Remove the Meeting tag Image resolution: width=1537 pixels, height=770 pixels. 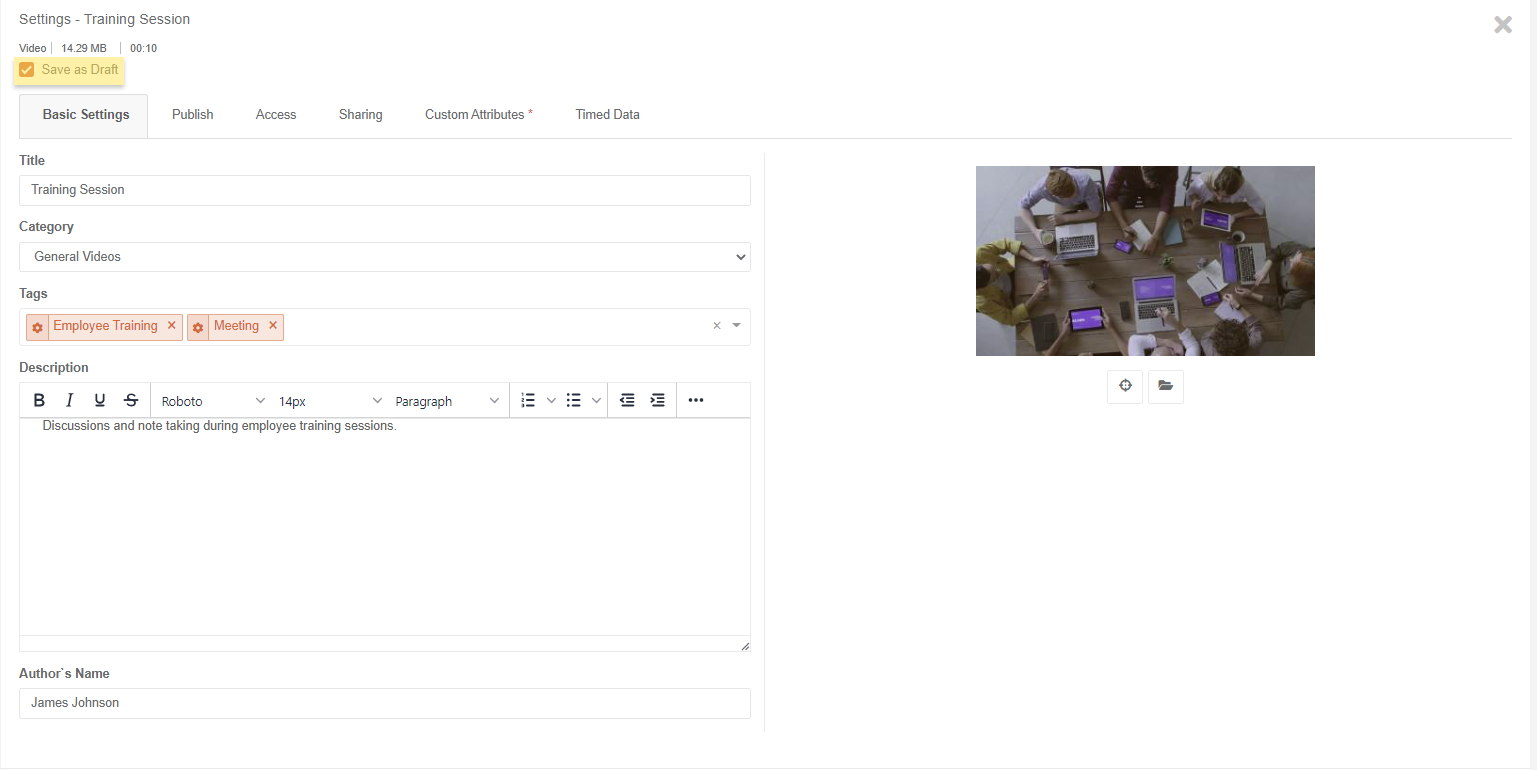[273, 326]
